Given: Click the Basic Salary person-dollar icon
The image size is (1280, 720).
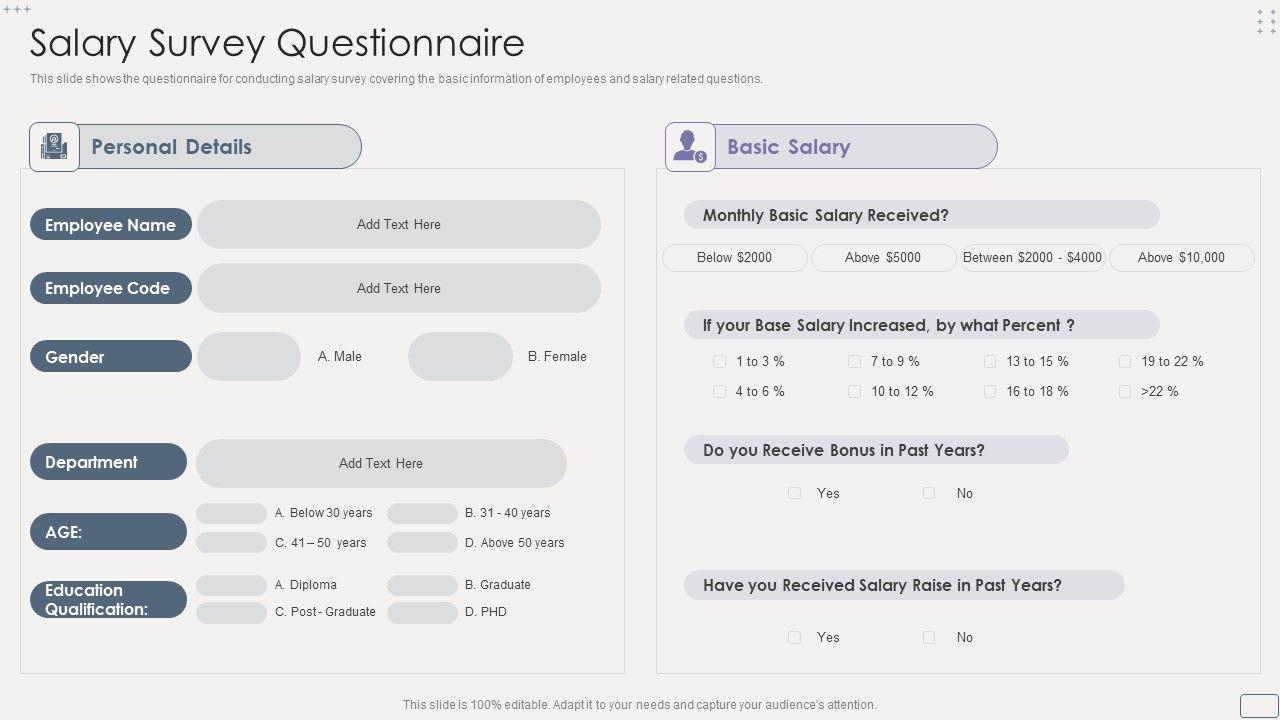Looking at the screenshot, I should click(x=690, y=147).
